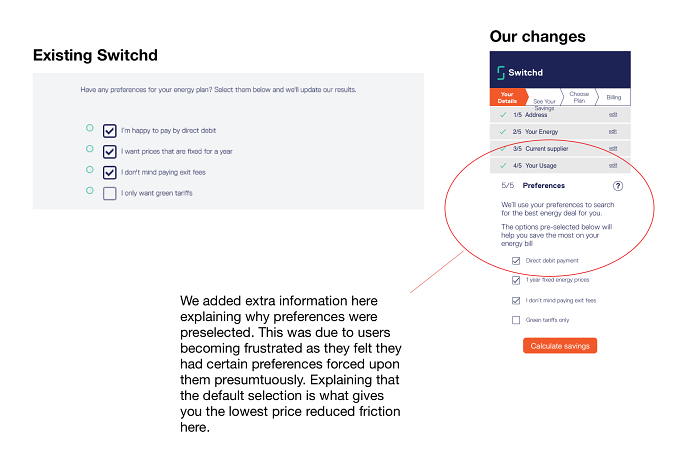The height and width of the screenshot is (470, 680).
Task: Click the Switchd logo icon
Action: pos(500,73)
